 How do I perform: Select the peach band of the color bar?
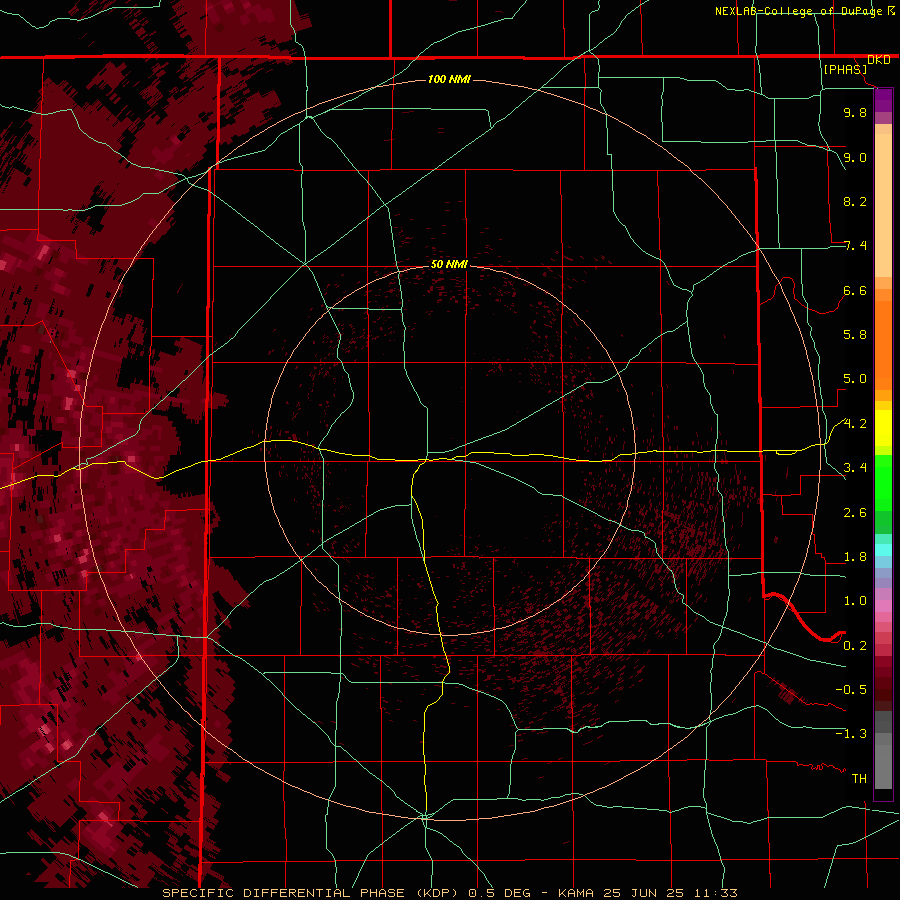(883, 205)
